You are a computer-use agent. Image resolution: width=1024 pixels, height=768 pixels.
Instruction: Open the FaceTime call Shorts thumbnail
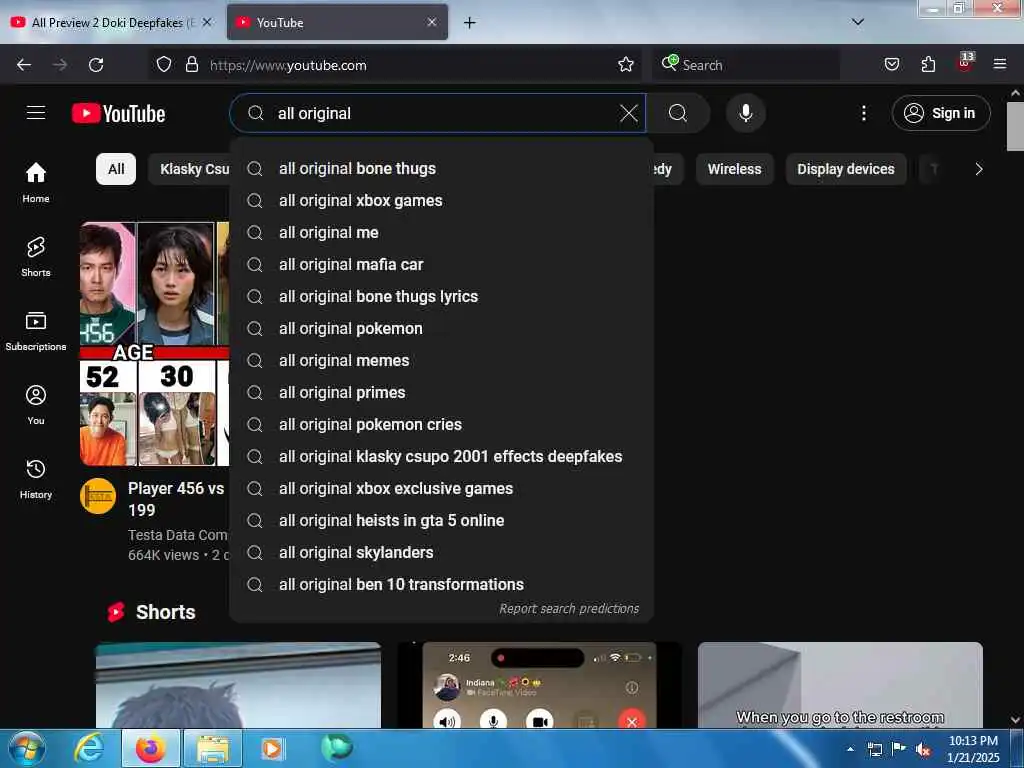(x=539, y=685)
